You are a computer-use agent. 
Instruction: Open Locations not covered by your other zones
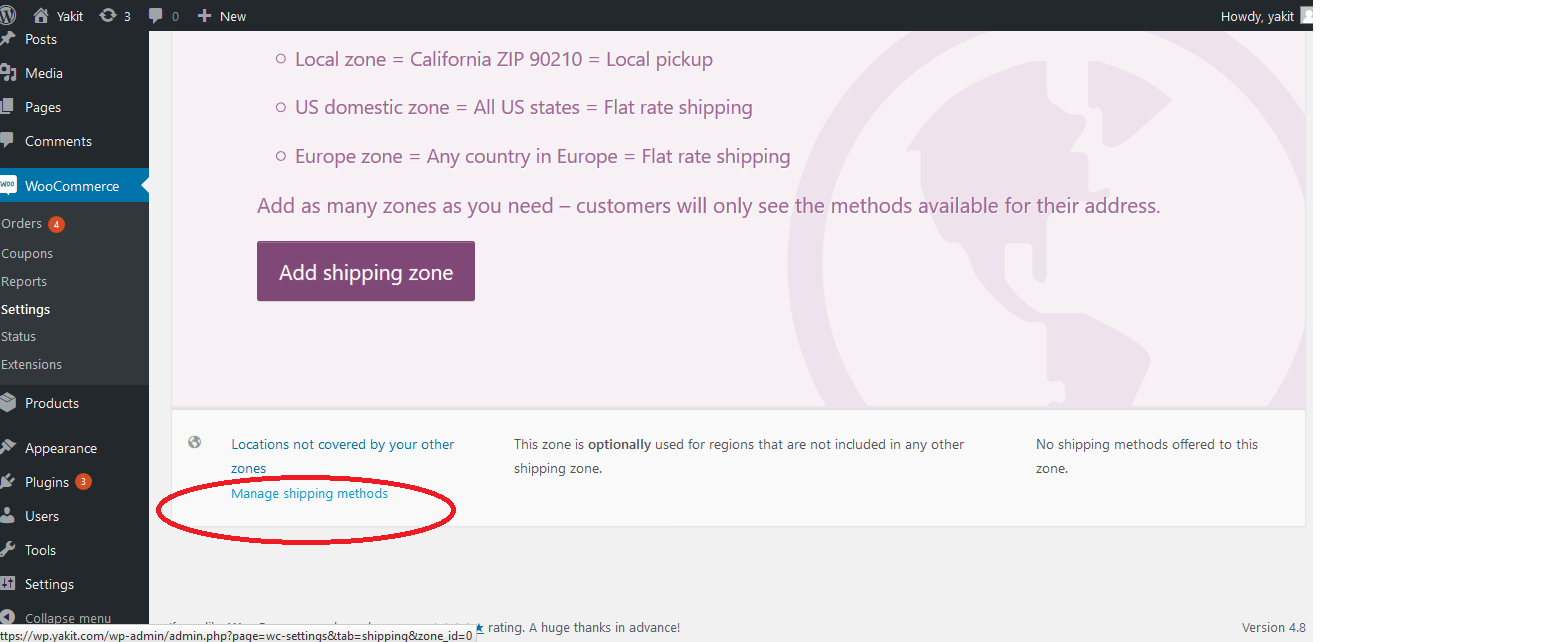[x=342, y=445]
